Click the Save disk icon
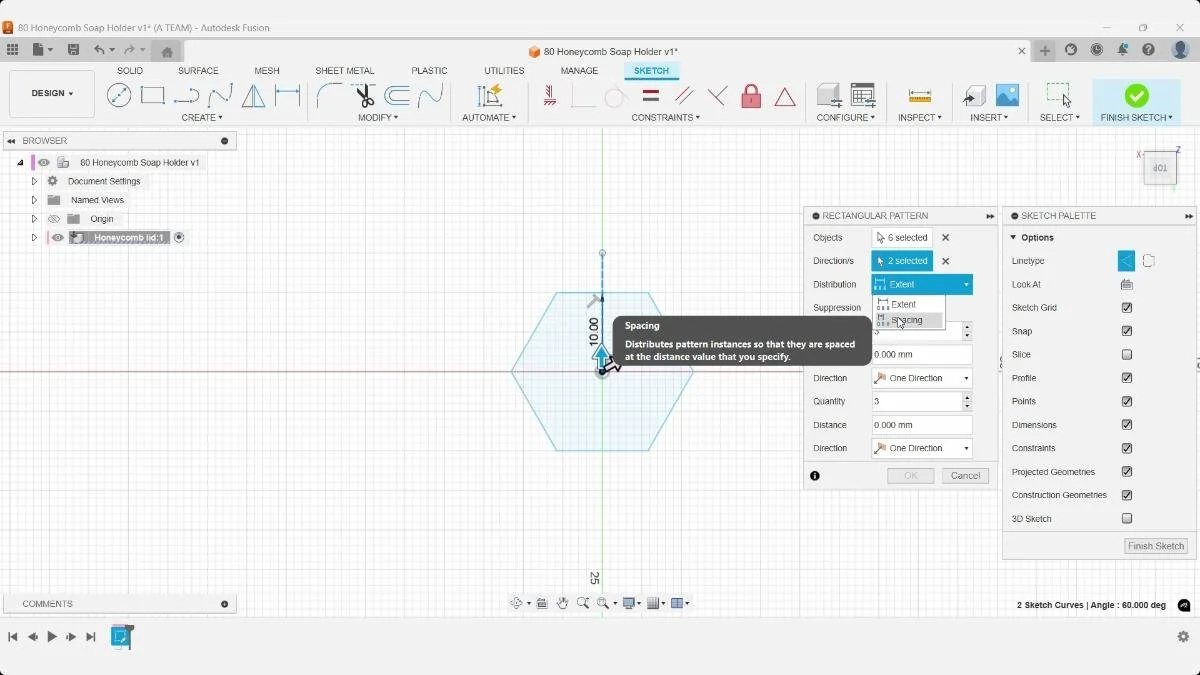Viewport: 1200px width, 675px height. (x=73, y=50)
